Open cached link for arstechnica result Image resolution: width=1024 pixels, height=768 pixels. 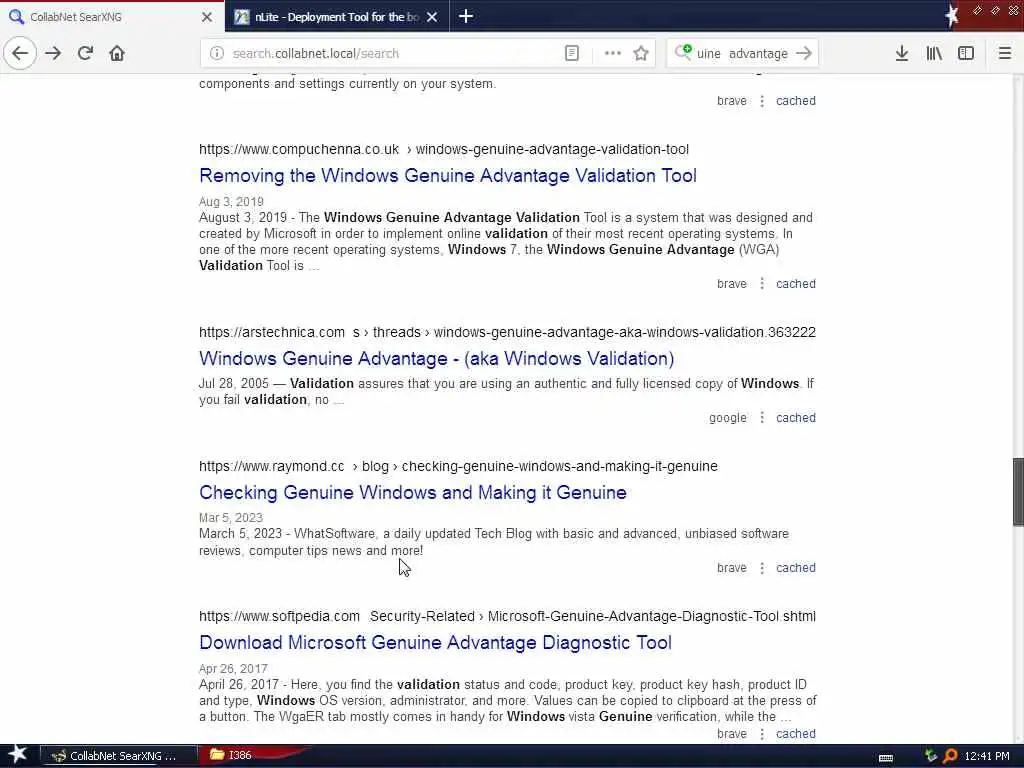(x=795, y=417)
